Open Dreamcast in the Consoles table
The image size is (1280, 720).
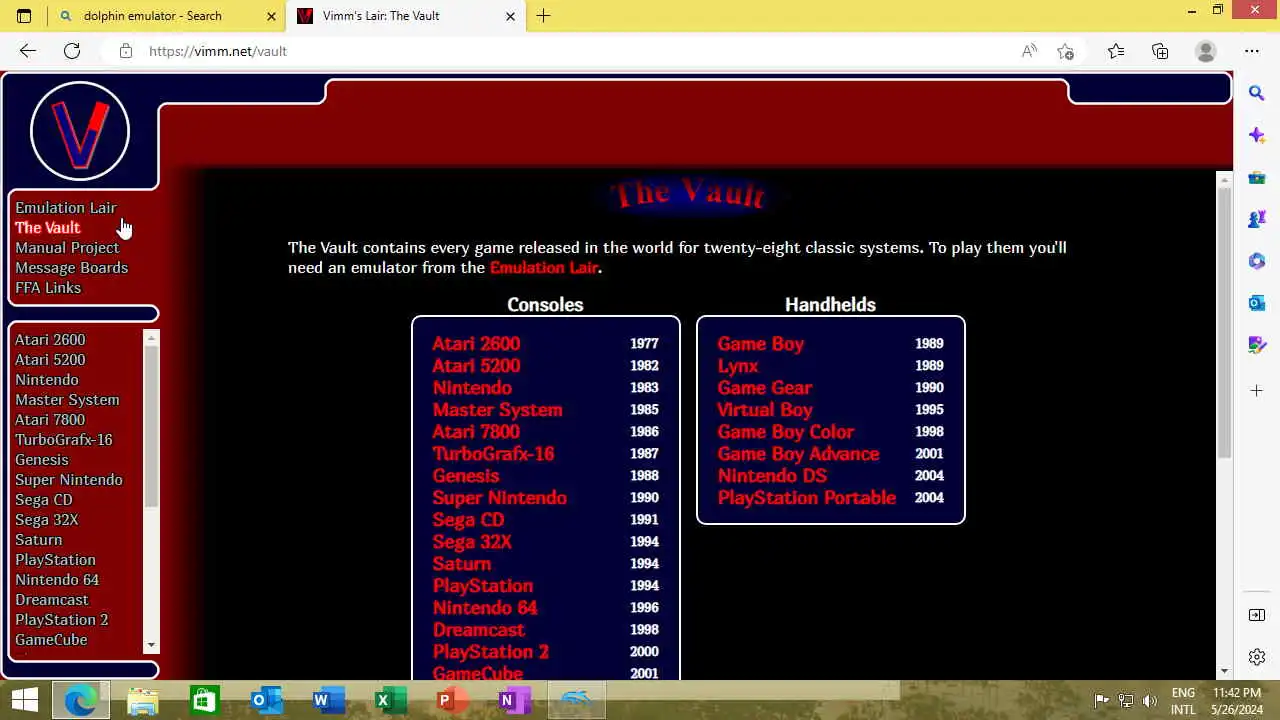pyautogui.click(x=478, y=629)
